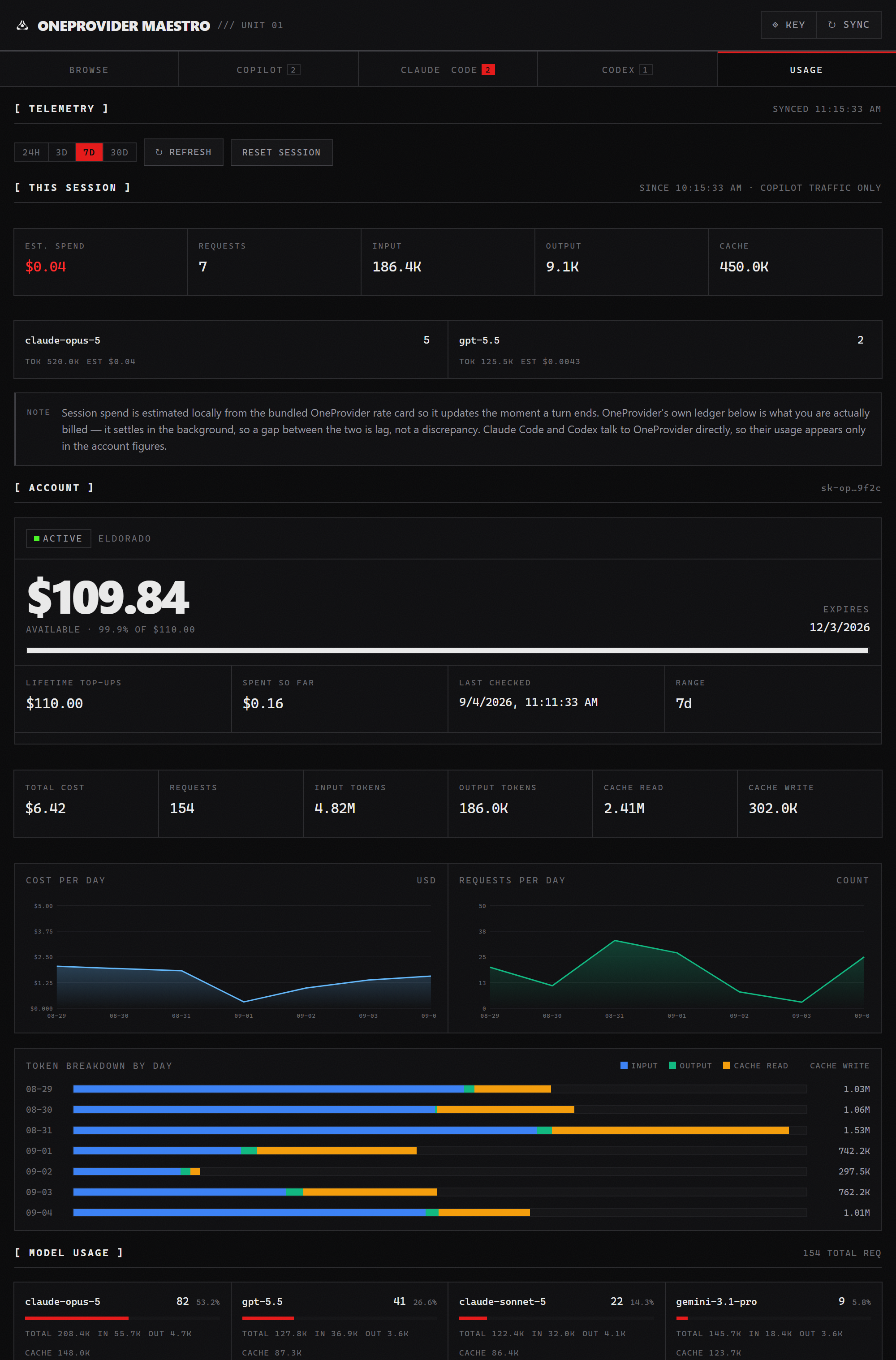Viewport: 896px width, 1360px height.
Task: Click the 08-29 token breakdown bar
Action: (x=440, y=1089)
